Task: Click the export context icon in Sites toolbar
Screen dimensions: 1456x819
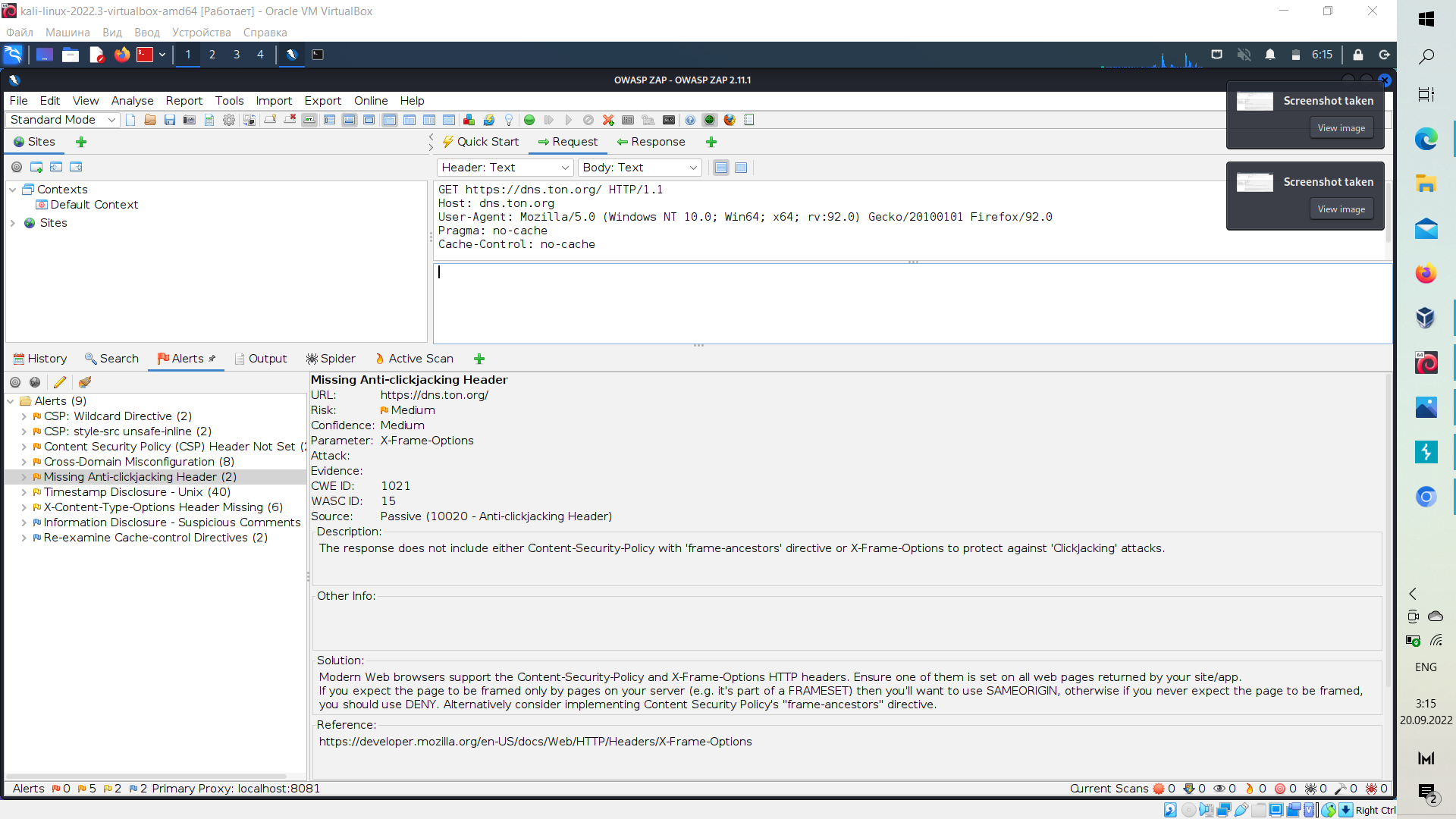Action: click(x=76, y=167)
